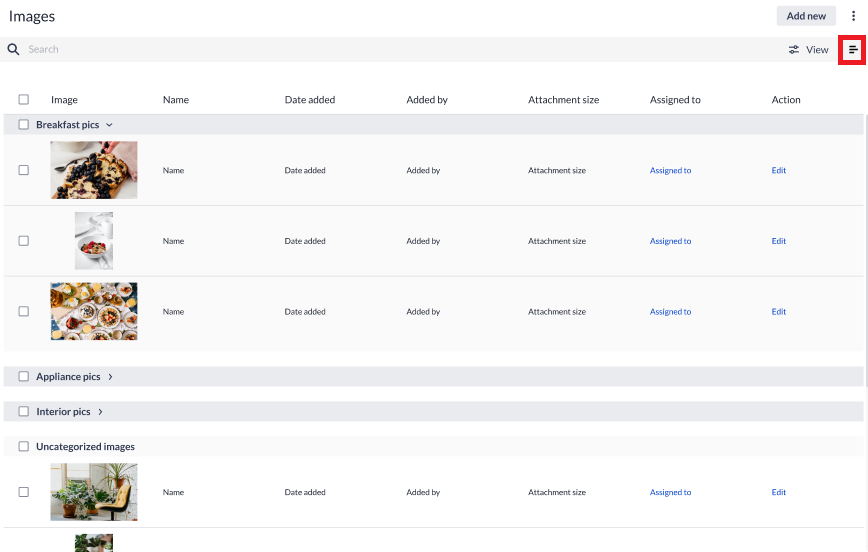The image size is (868, 552).
Task: Sort by the Date added column header
Action: pyautogui.click(x=310, y=100)
